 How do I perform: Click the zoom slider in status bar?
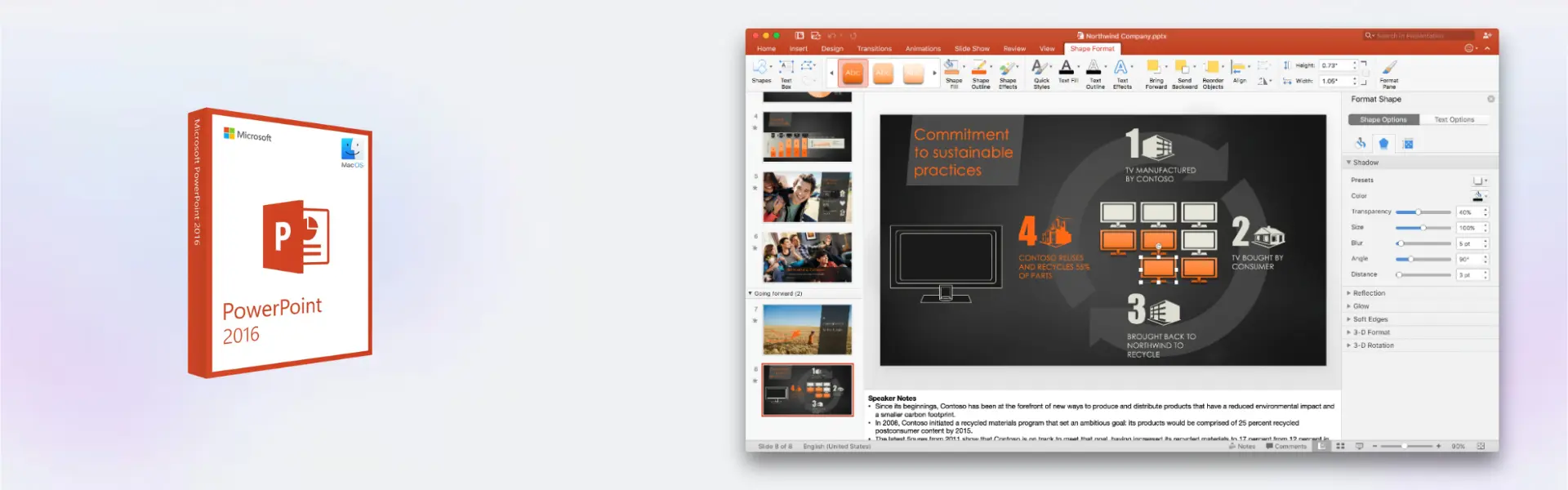[x=1406, y=446]
